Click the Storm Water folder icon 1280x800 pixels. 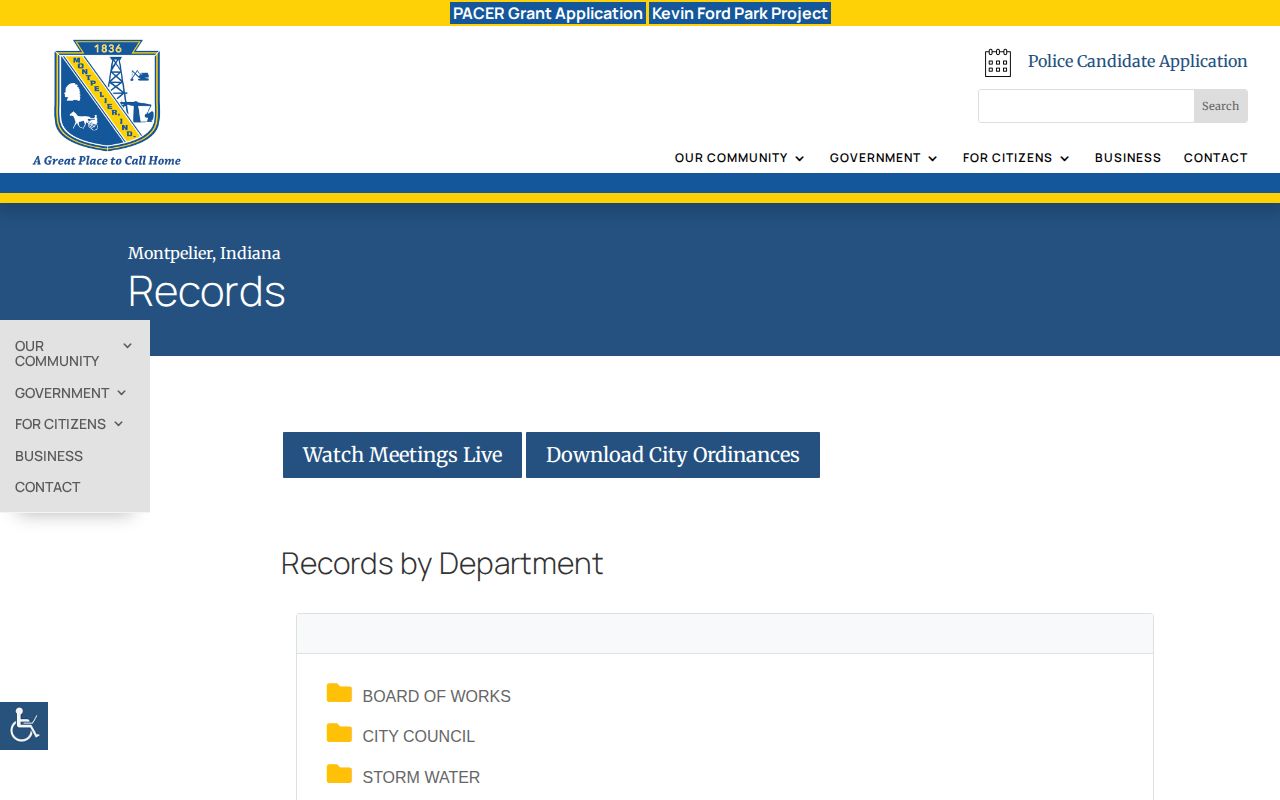pyautogui.click(x=339, y=774)
